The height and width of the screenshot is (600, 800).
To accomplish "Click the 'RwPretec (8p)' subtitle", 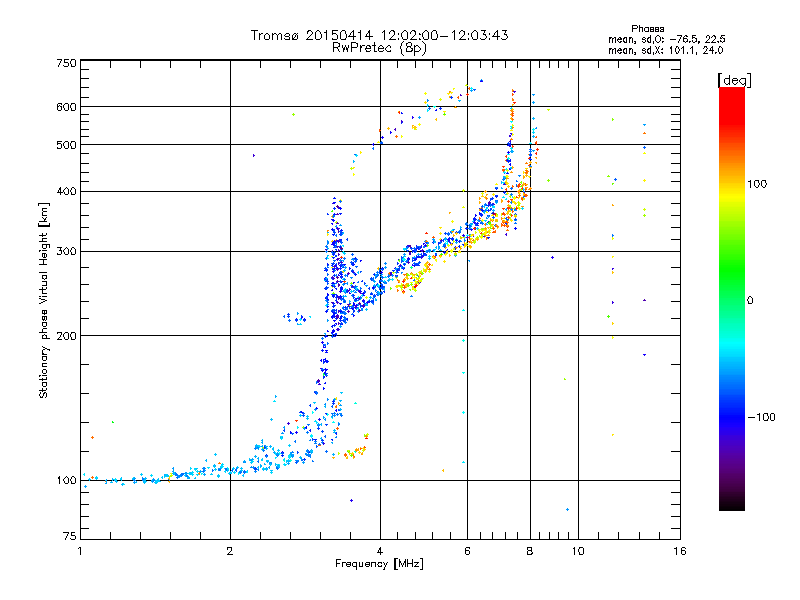I will [x=379, y=48].
